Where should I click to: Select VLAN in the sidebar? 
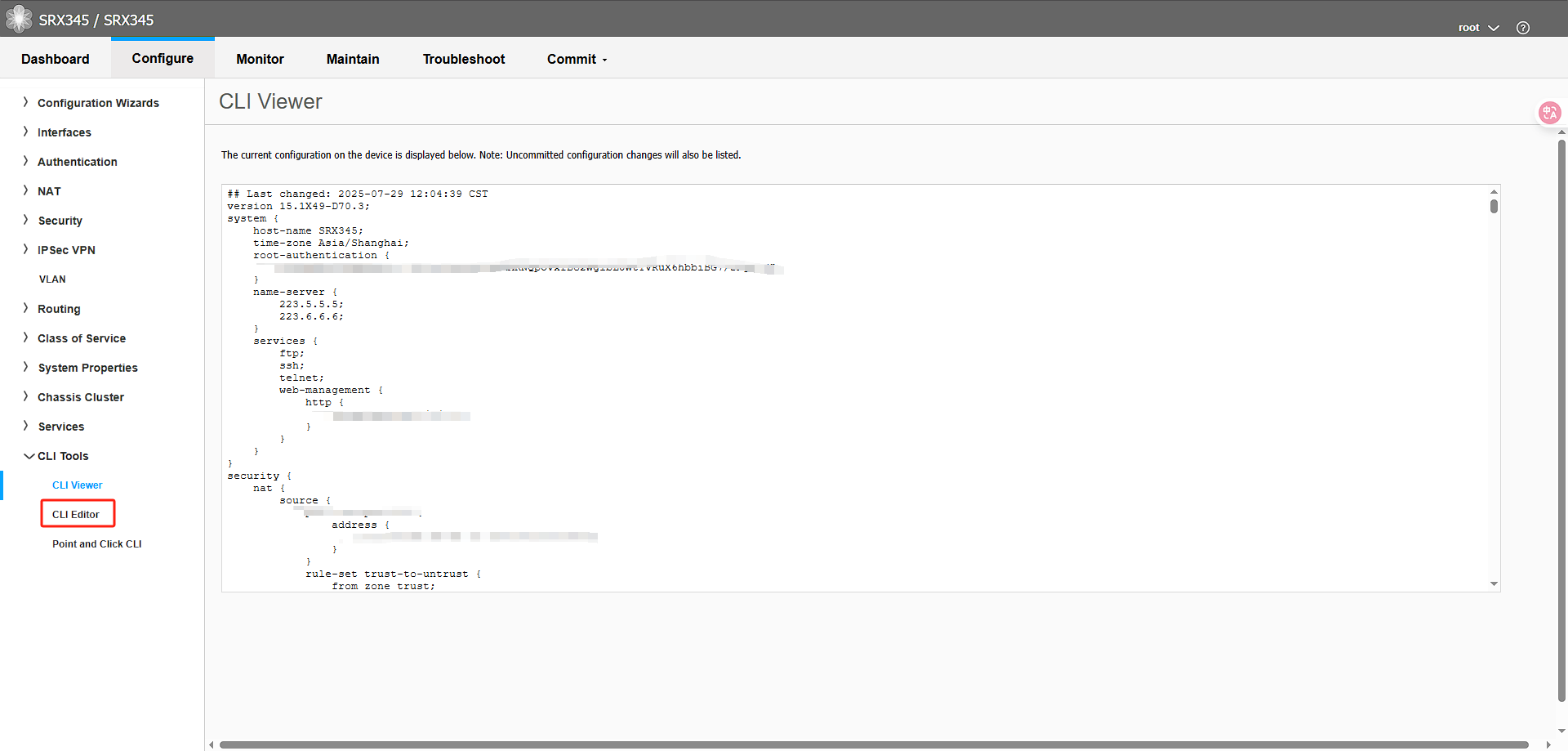[x=52, y=279]
